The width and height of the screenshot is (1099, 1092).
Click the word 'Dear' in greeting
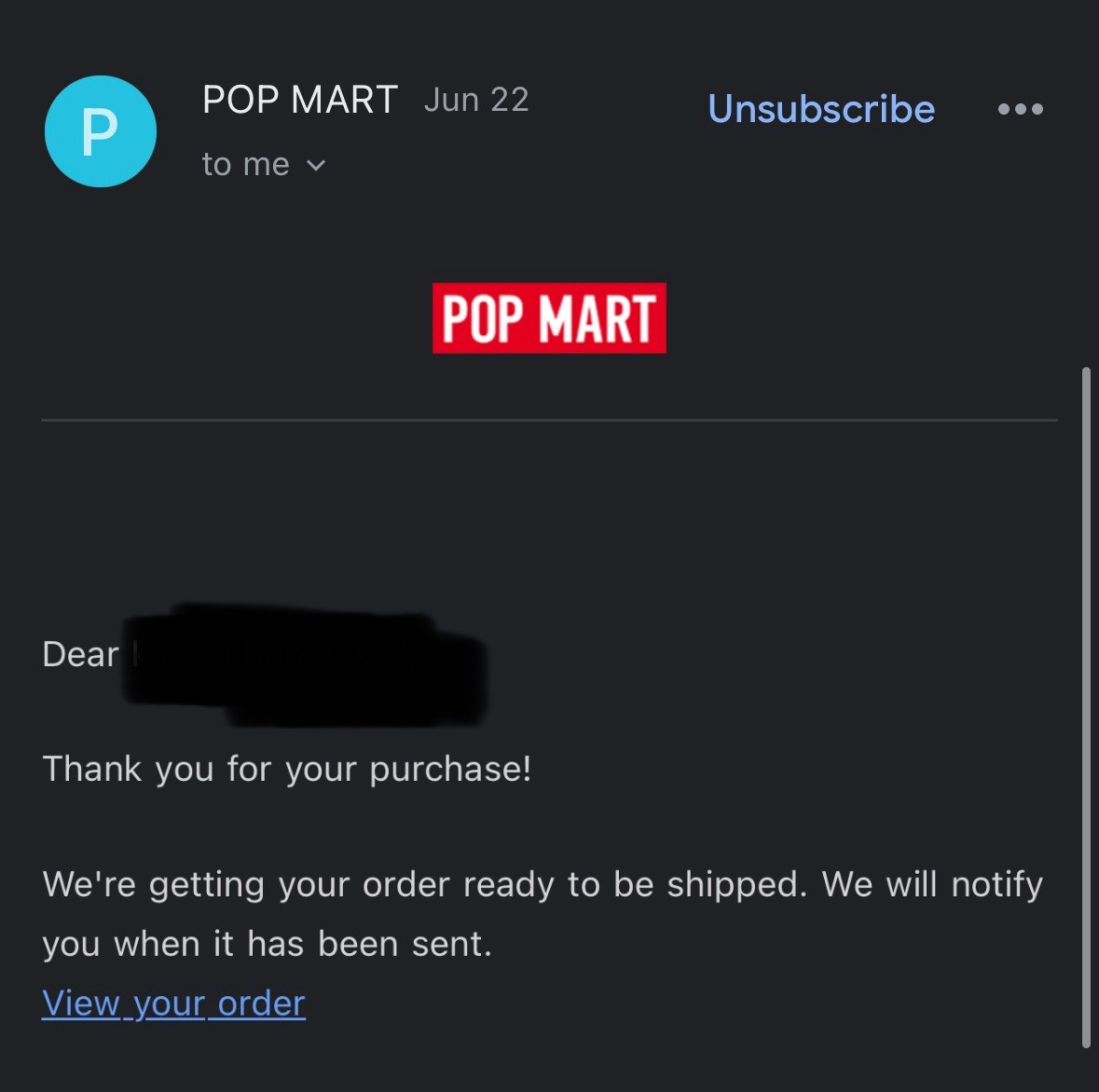click(x=80, y=655)
